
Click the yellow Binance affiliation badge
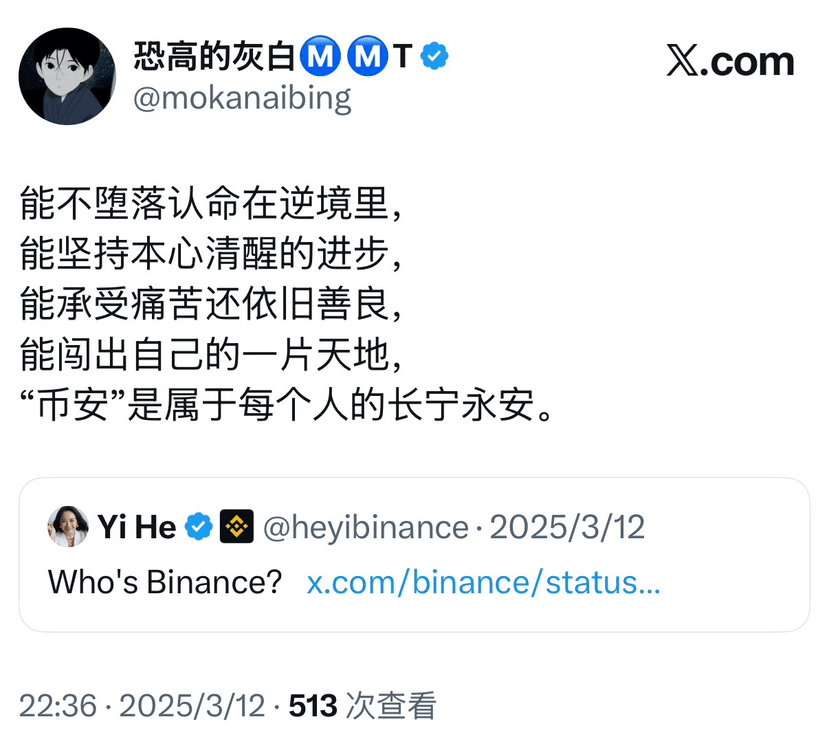[237, 527]
